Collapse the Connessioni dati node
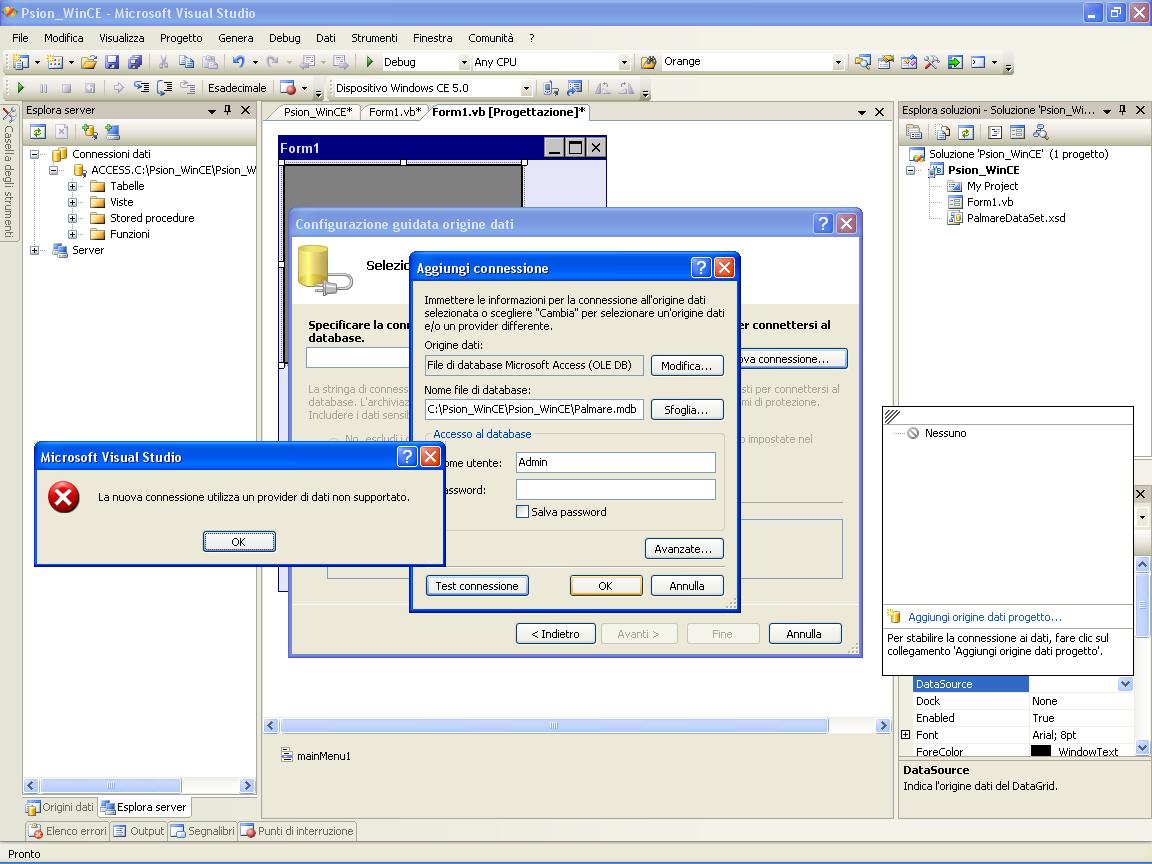Viewport: 1152px width, 864px height. [x=35, y=154]
